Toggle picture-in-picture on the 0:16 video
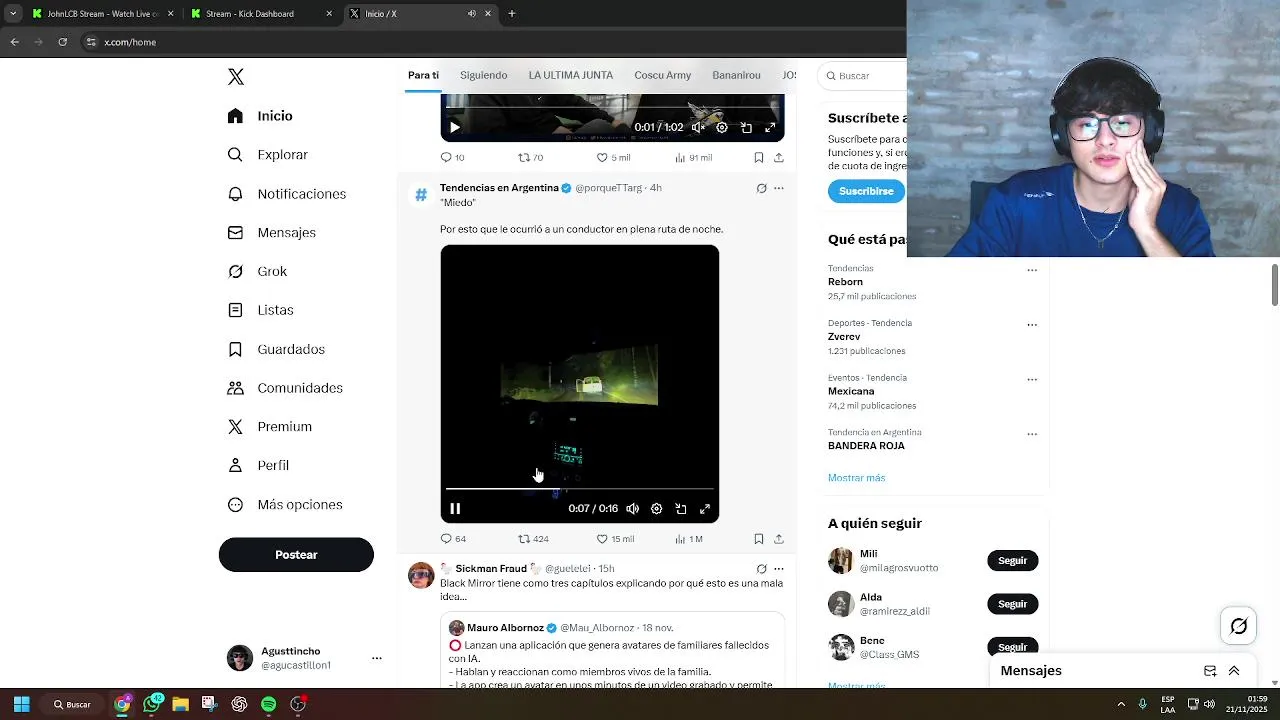 (681, 509)
